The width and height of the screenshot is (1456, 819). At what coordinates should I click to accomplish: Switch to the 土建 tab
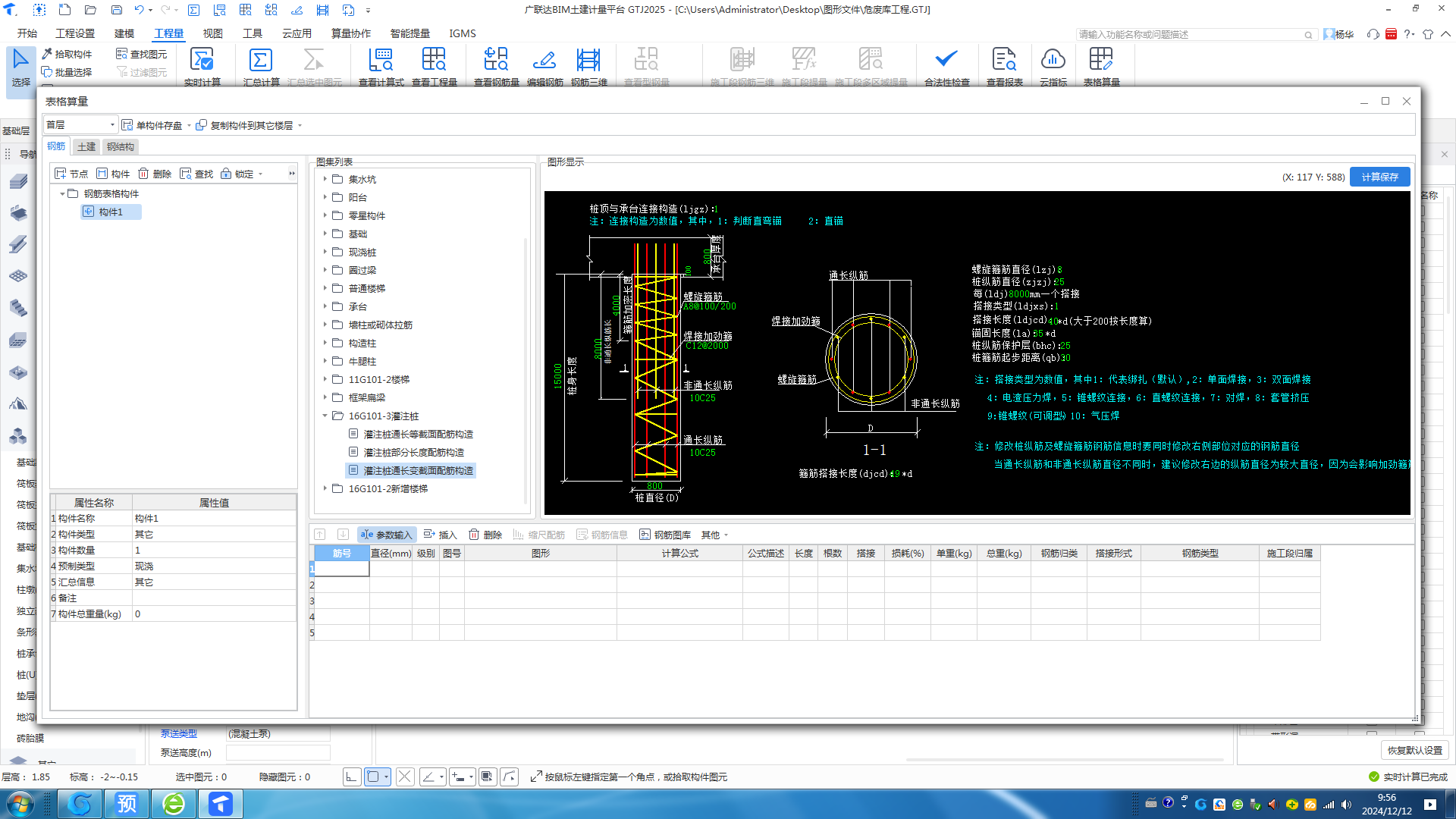pyautogui.click(x=86, y=146)
